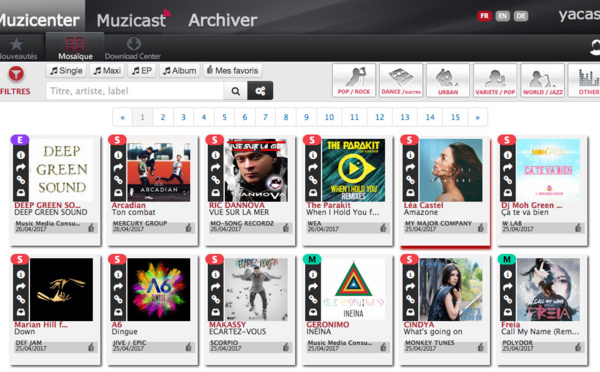Download icon on A6 Dingue card

(118, 312)
